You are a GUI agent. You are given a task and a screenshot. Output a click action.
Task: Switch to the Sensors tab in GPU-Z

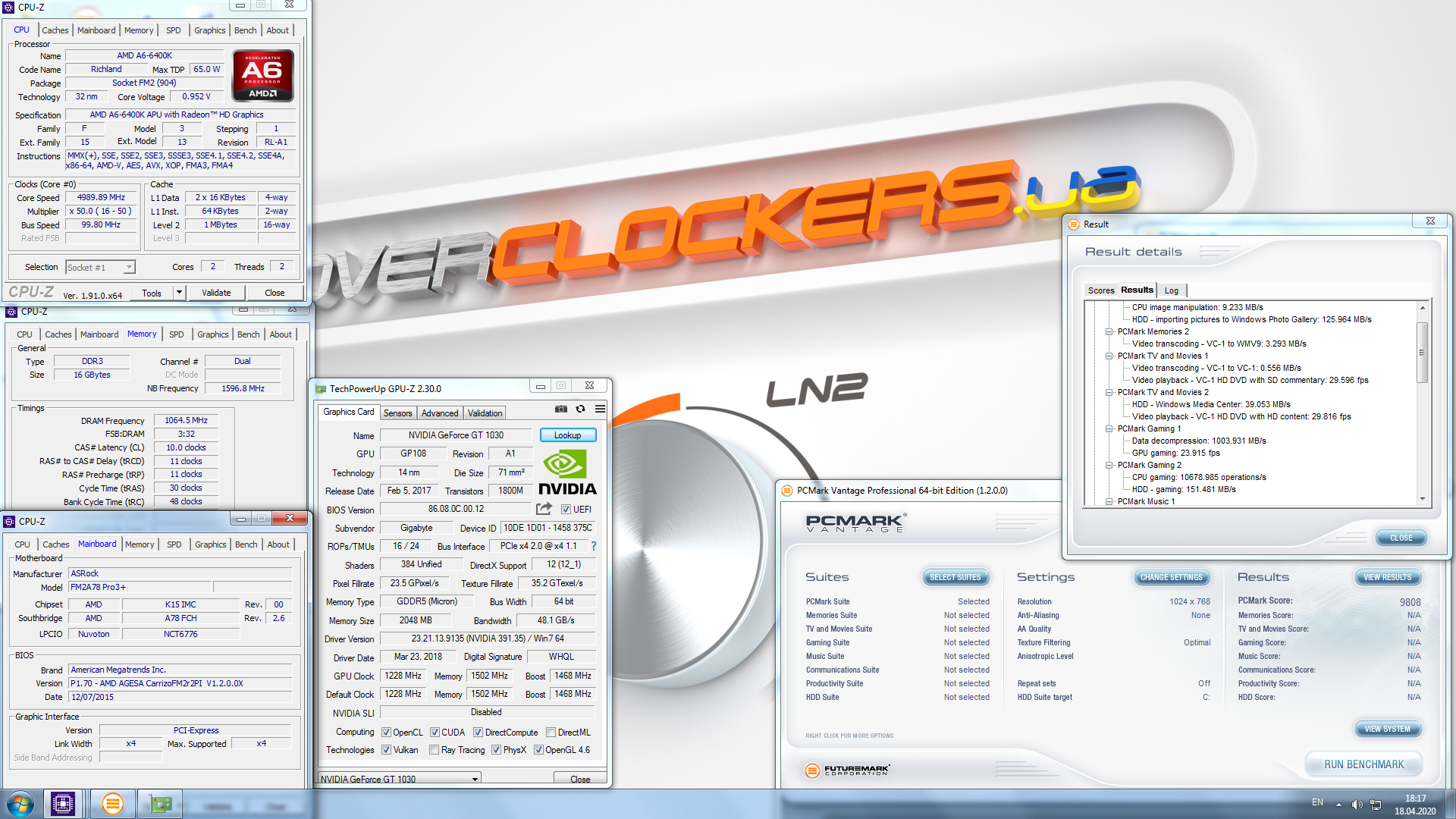point(397,413)
